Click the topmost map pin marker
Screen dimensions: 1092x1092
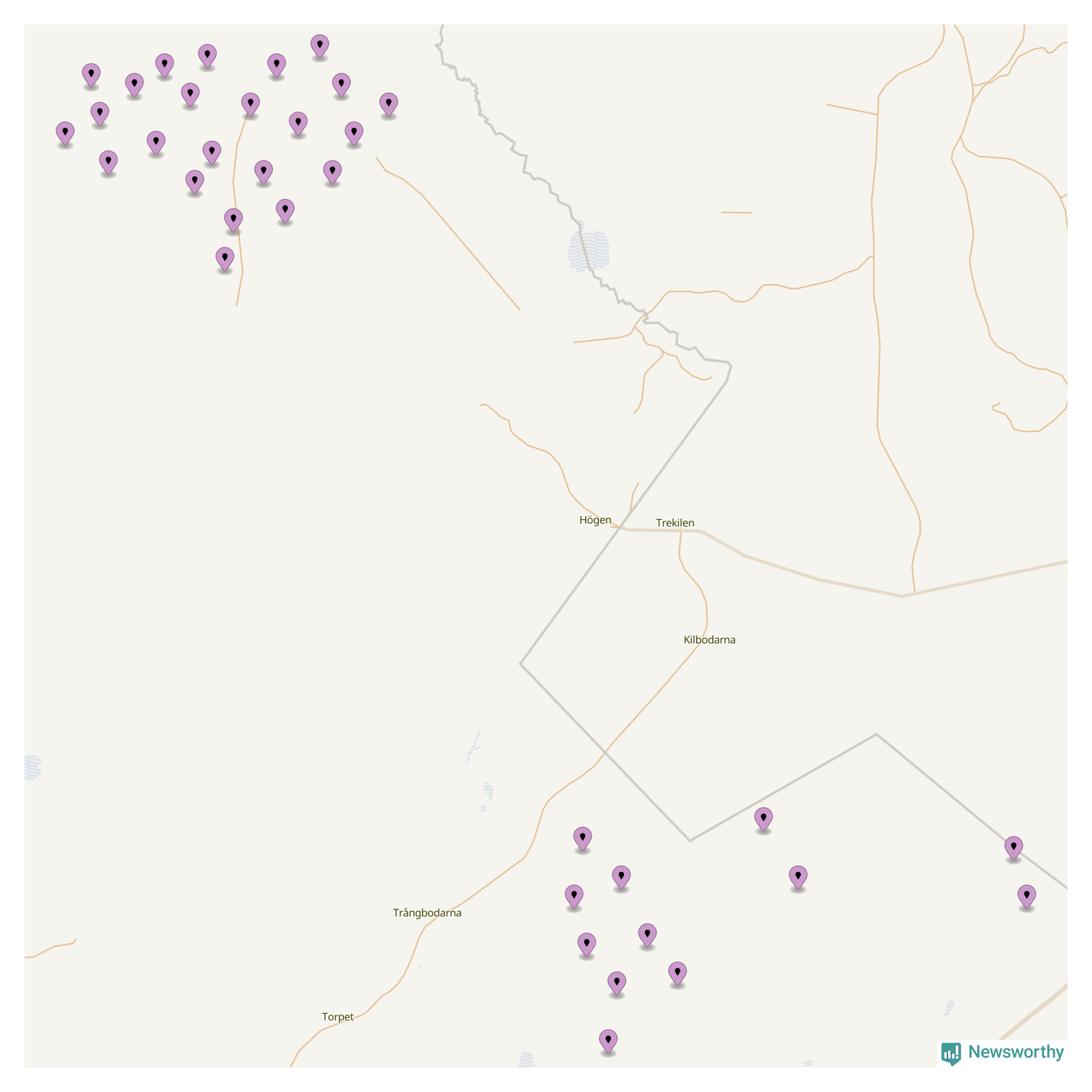coord(319,46)
